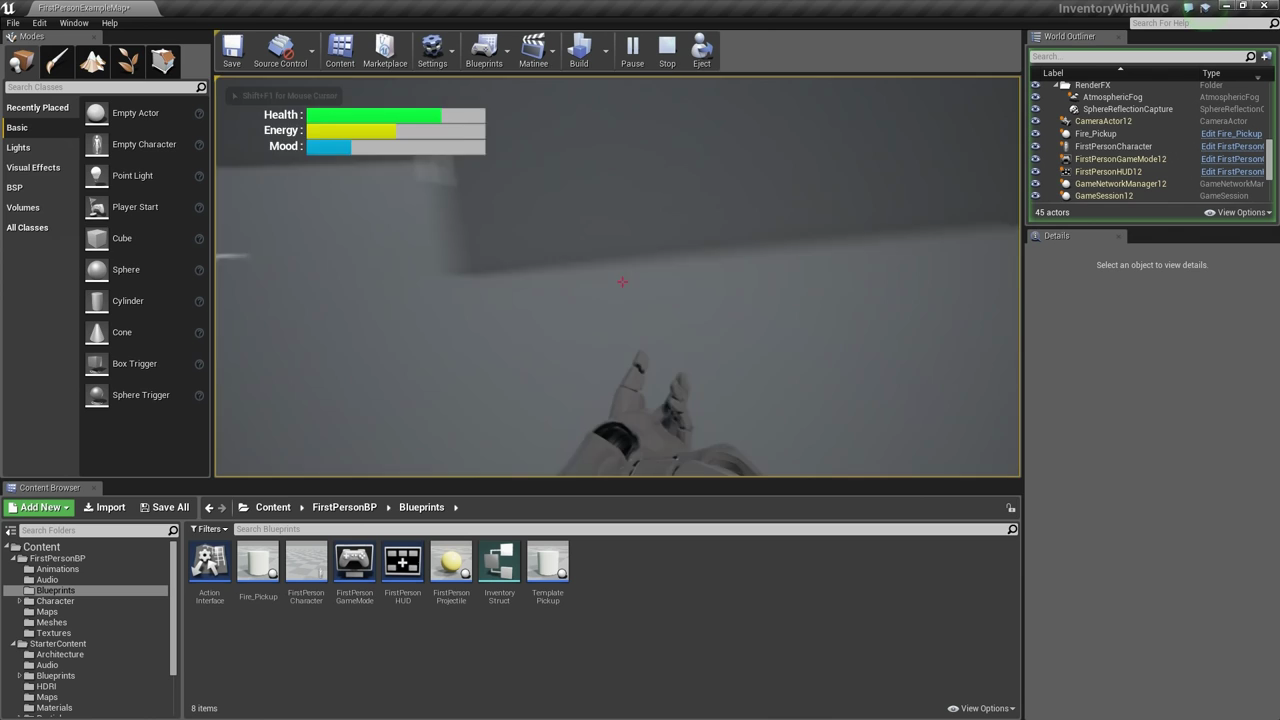Expand the Character folder in tree

(19, 601)
